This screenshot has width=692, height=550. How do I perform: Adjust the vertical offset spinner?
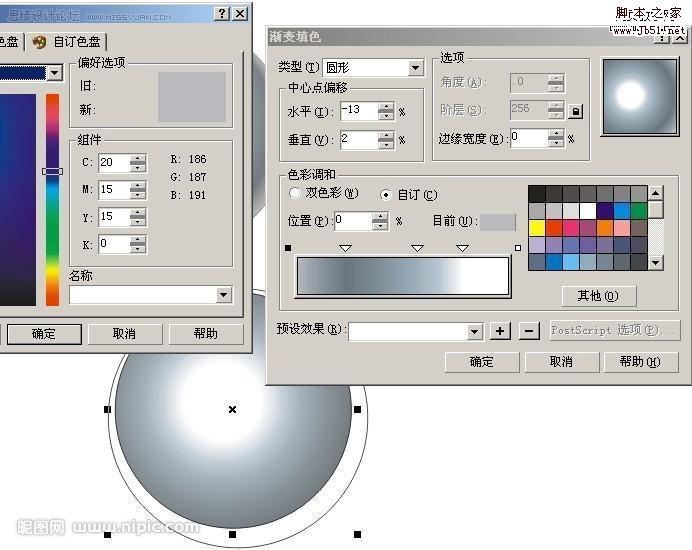386,140
